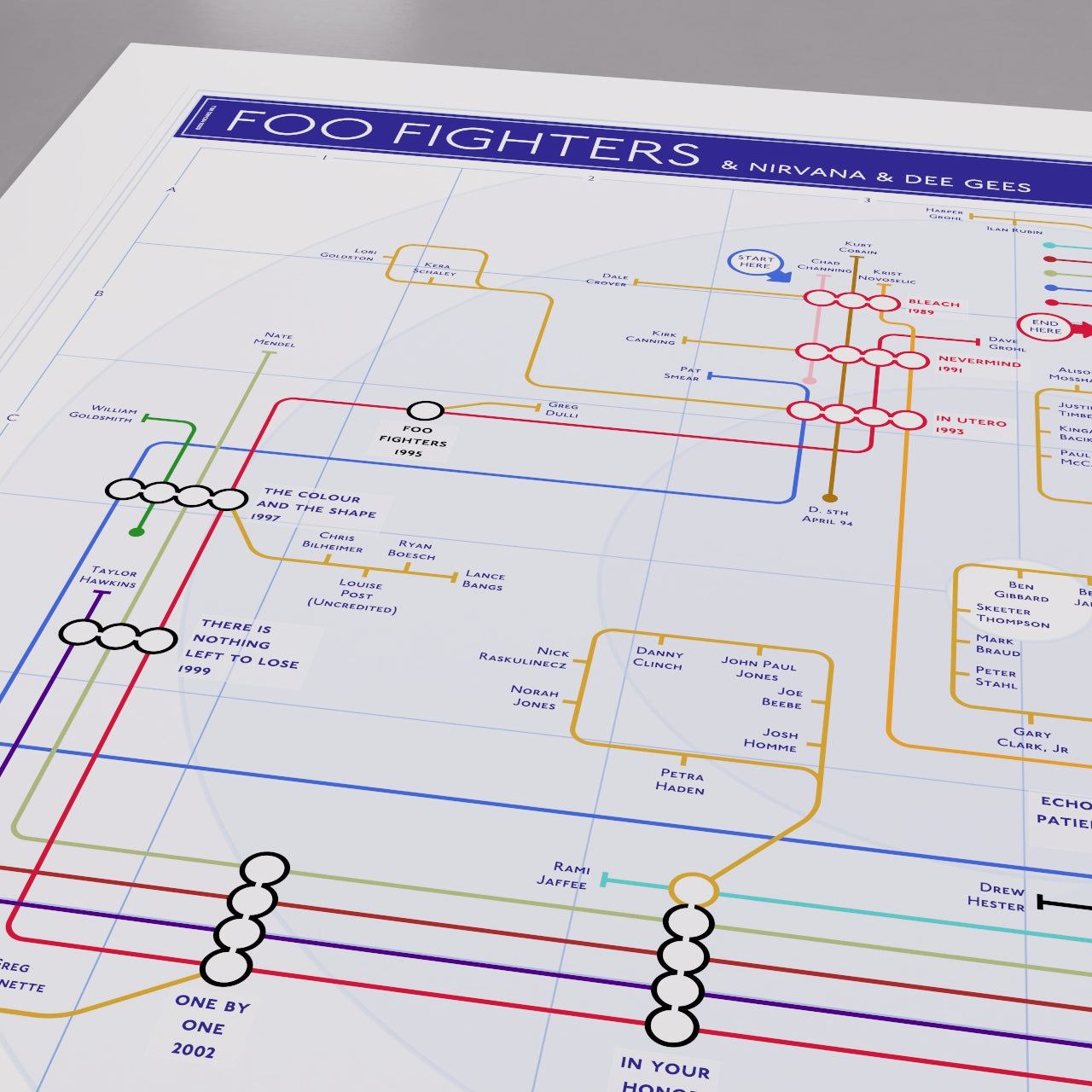Select the Ryan Boesch name
Image resolution: width=1092 pixels, height=1092 pixels.
click(x=413, y=549)
